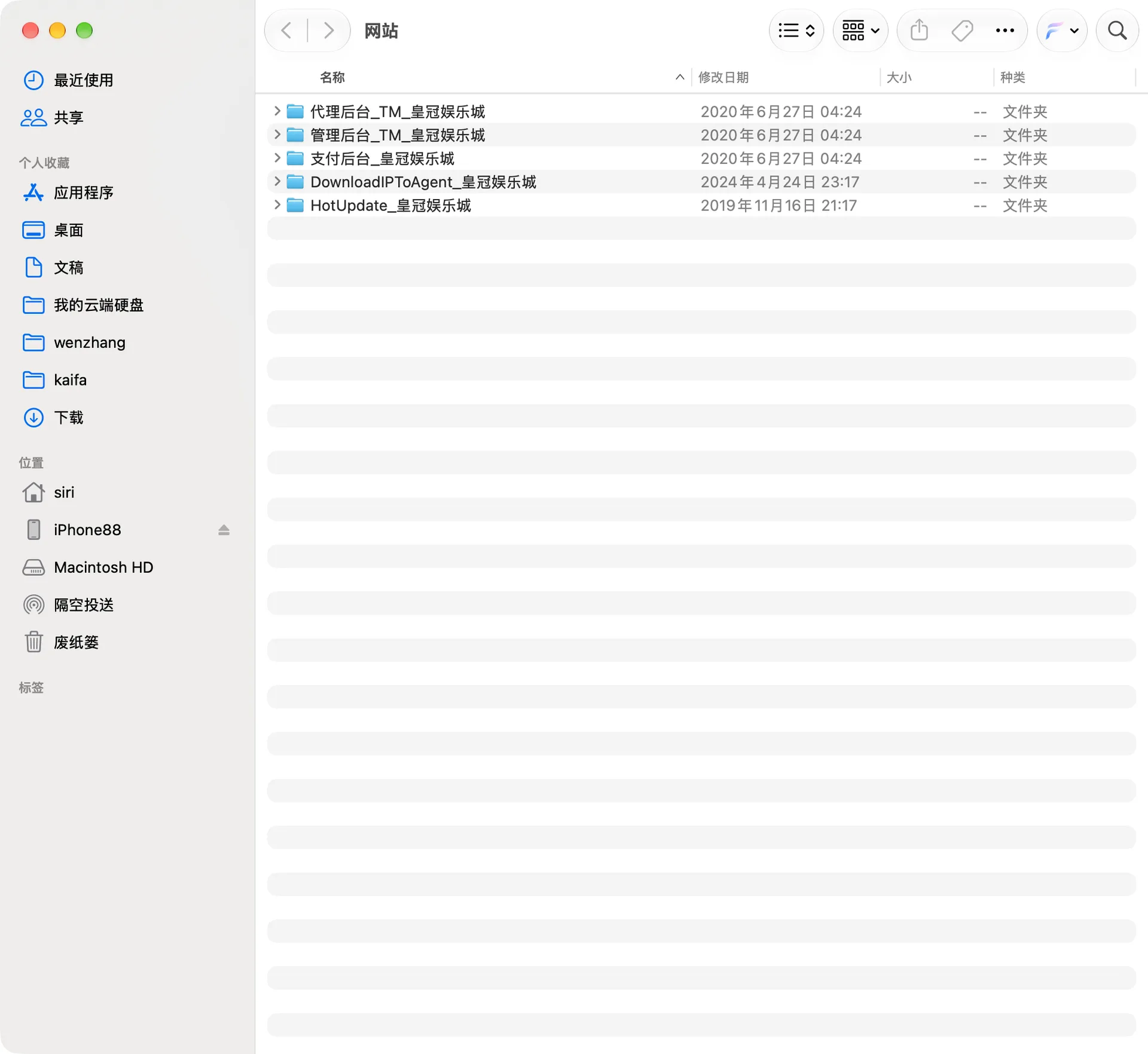Image resolution: width=1148 pixels, height=1054 pixels.
Task: Open the more actions ellipsis menu
Action: pos(1005,30)
